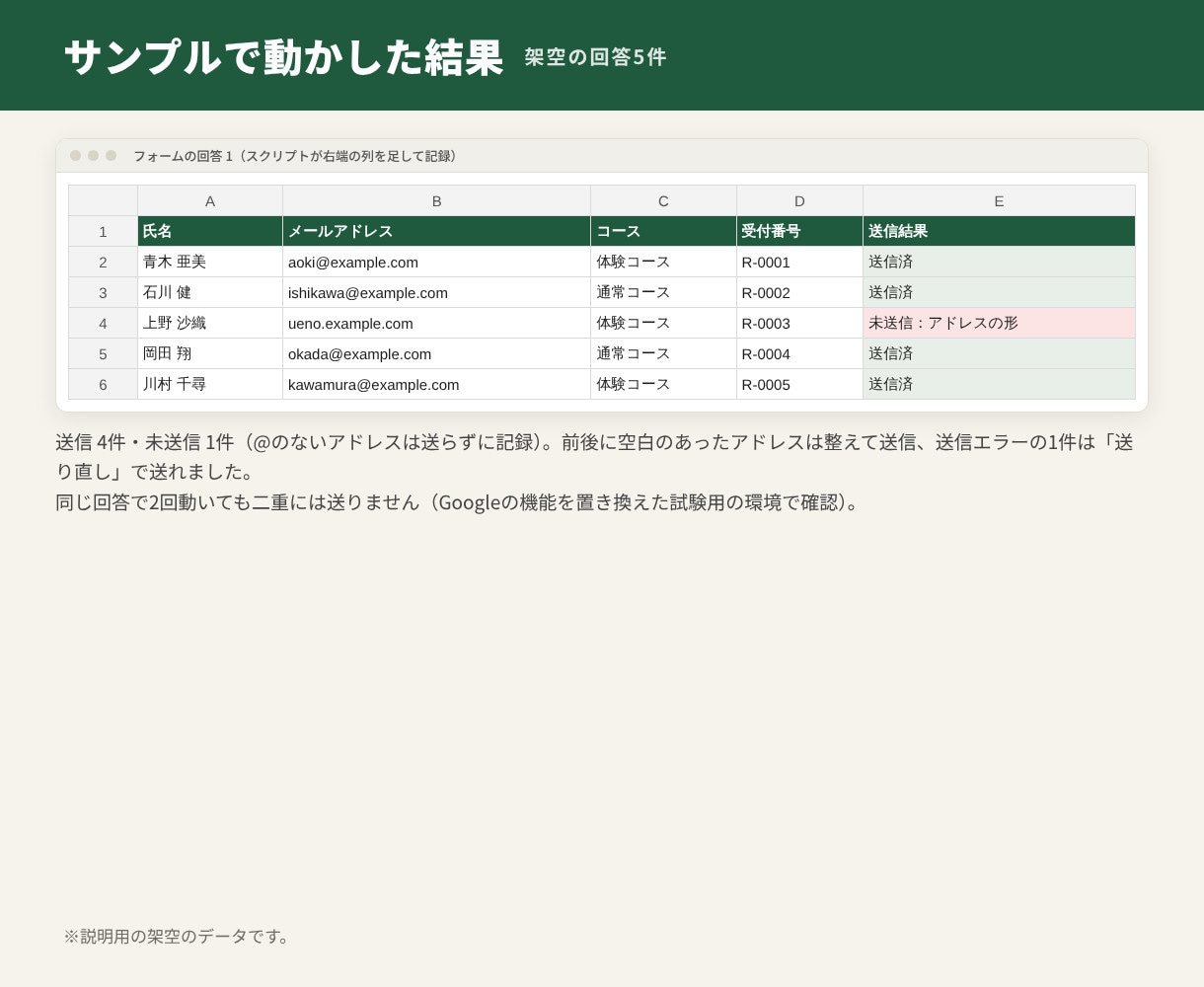Select 送信済 cell in R-0005 row

click(x=1000, y=384)
